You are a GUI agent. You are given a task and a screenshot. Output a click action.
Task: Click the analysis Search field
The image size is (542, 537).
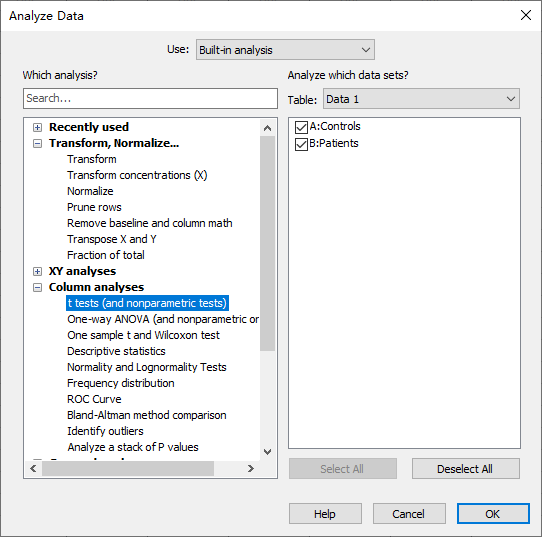coord(150,98)
